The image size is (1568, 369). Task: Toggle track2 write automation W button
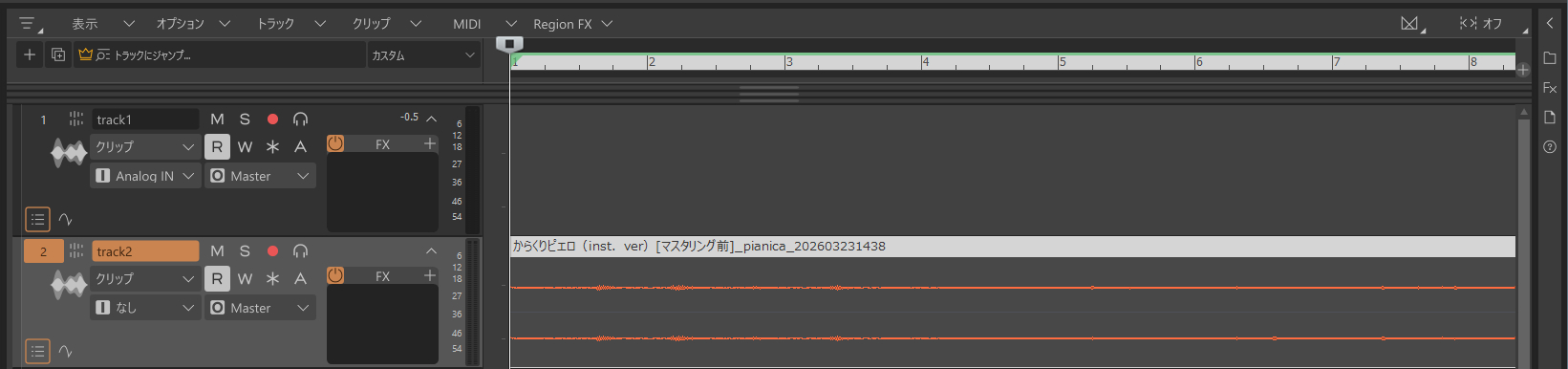pyautogui.click(x=245, y=278)
